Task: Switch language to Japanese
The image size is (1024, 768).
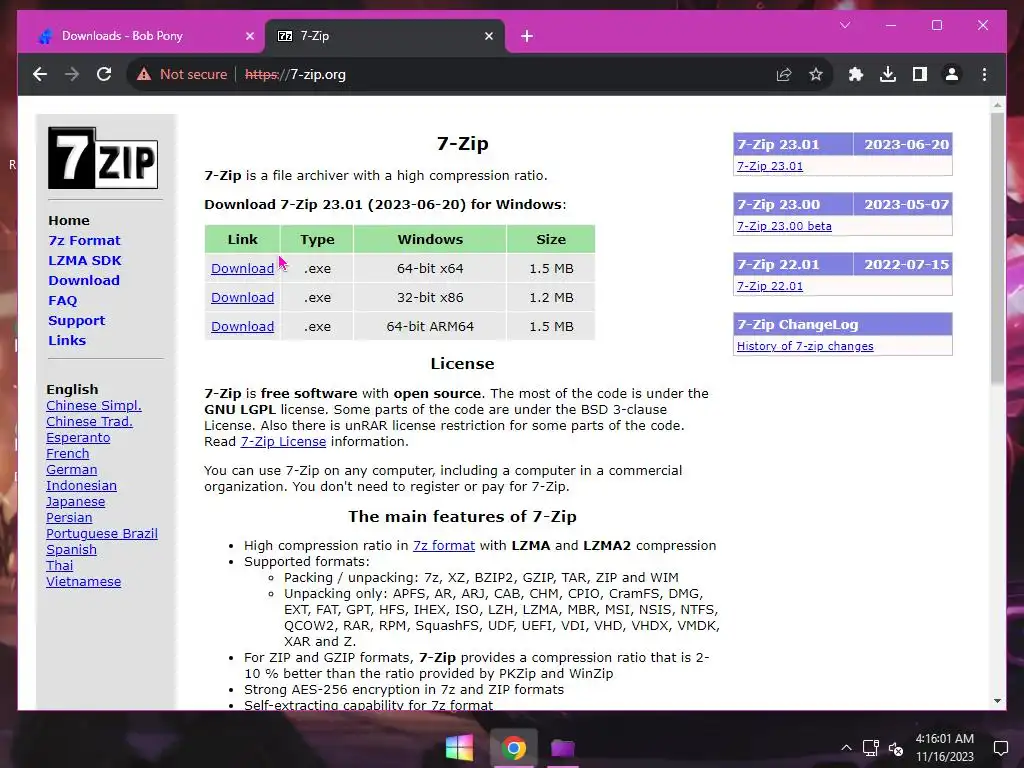Action: 75,502
